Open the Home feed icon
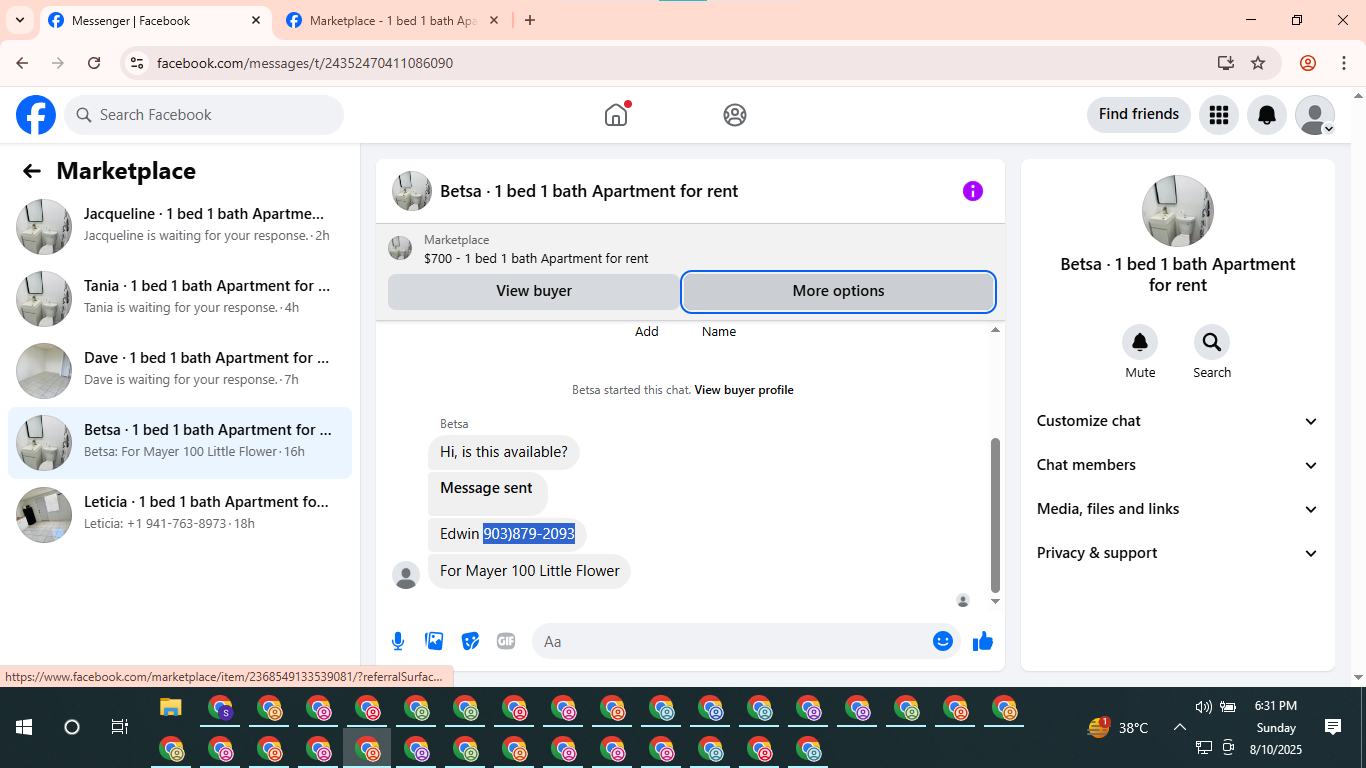Image resolution: width=1366 pixels, height=768 pixels. (616, 115)
